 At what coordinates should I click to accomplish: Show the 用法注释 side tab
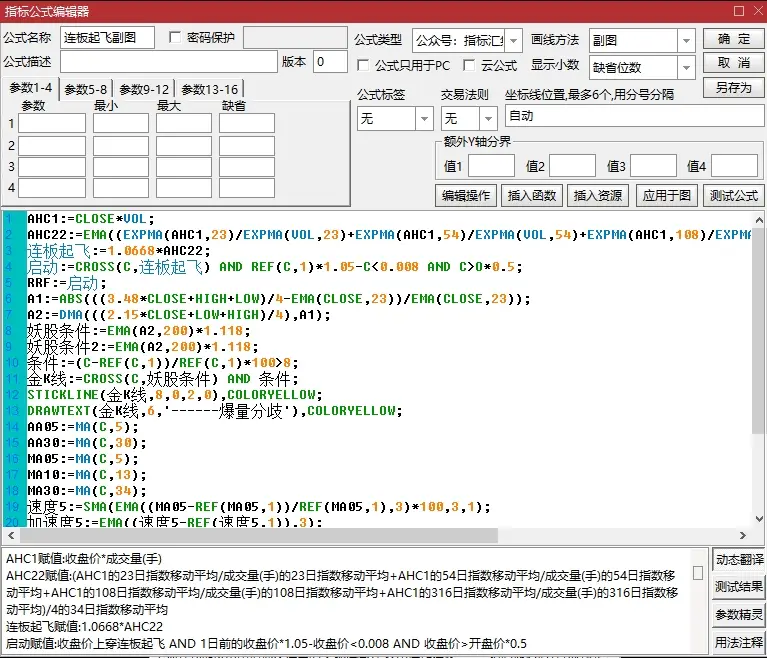point(739,642)
